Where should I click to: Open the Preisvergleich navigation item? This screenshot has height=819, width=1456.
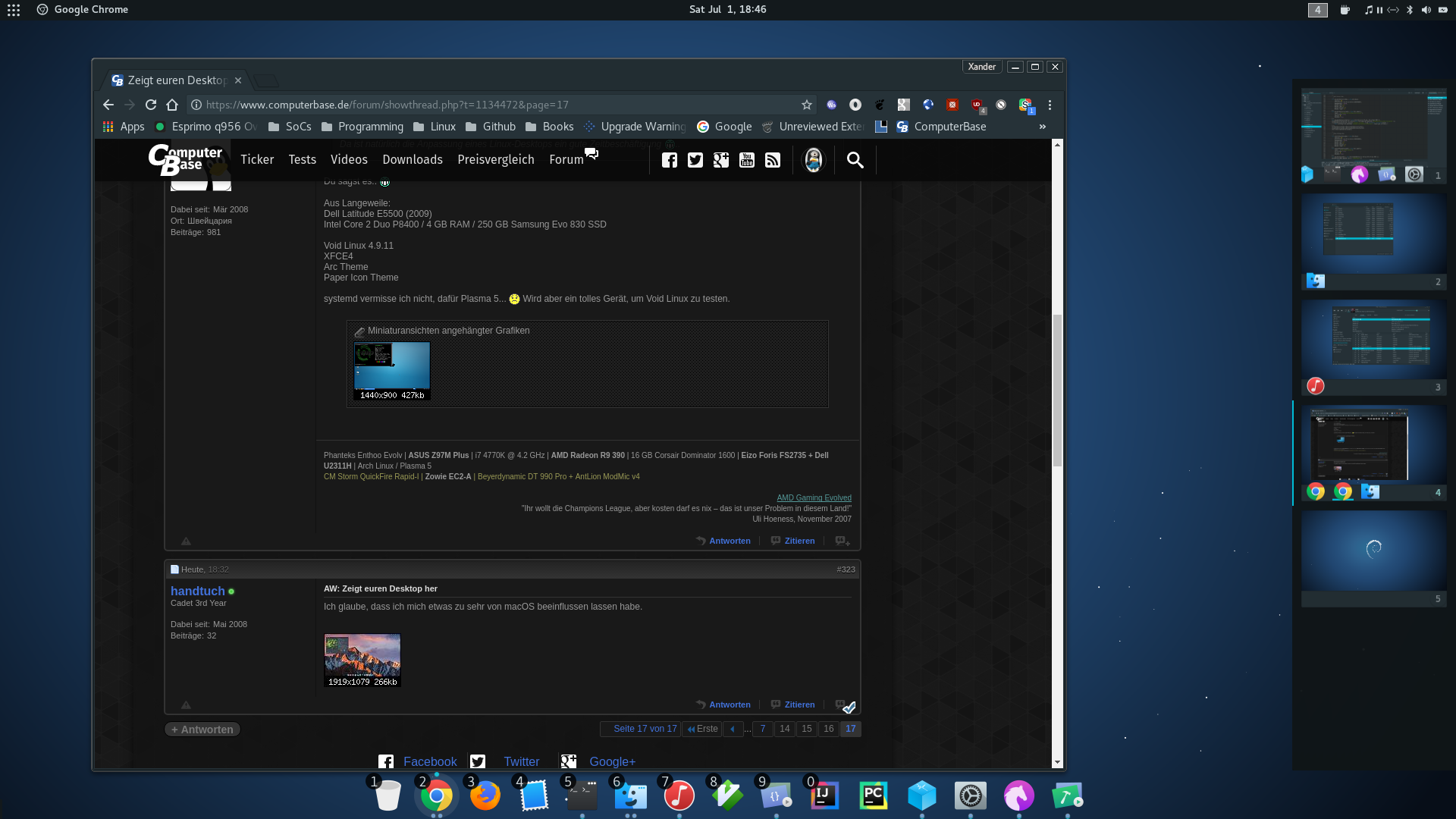tap(496, 160)
